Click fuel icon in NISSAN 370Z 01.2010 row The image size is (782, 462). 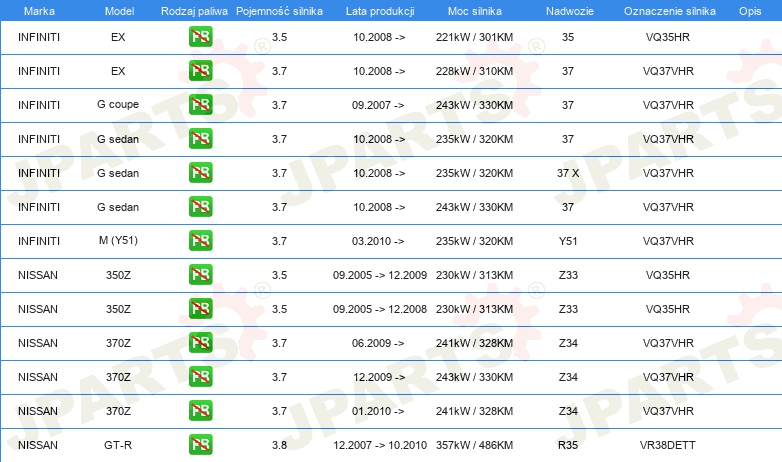click(x=200, y=411)
